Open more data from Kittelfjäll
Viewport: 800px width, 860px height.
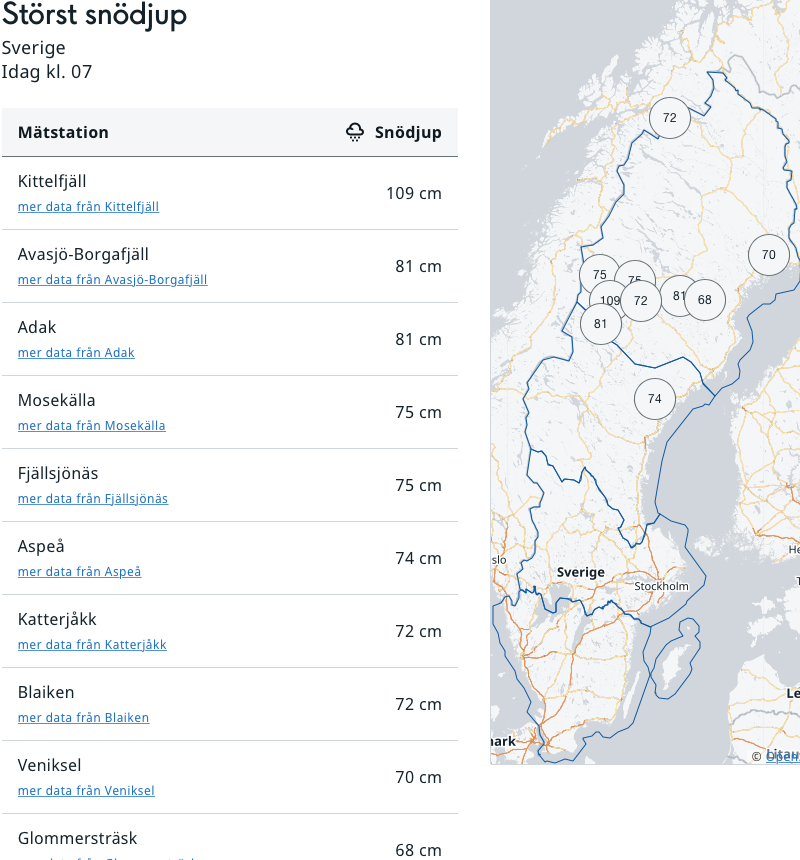coord(88,207)
